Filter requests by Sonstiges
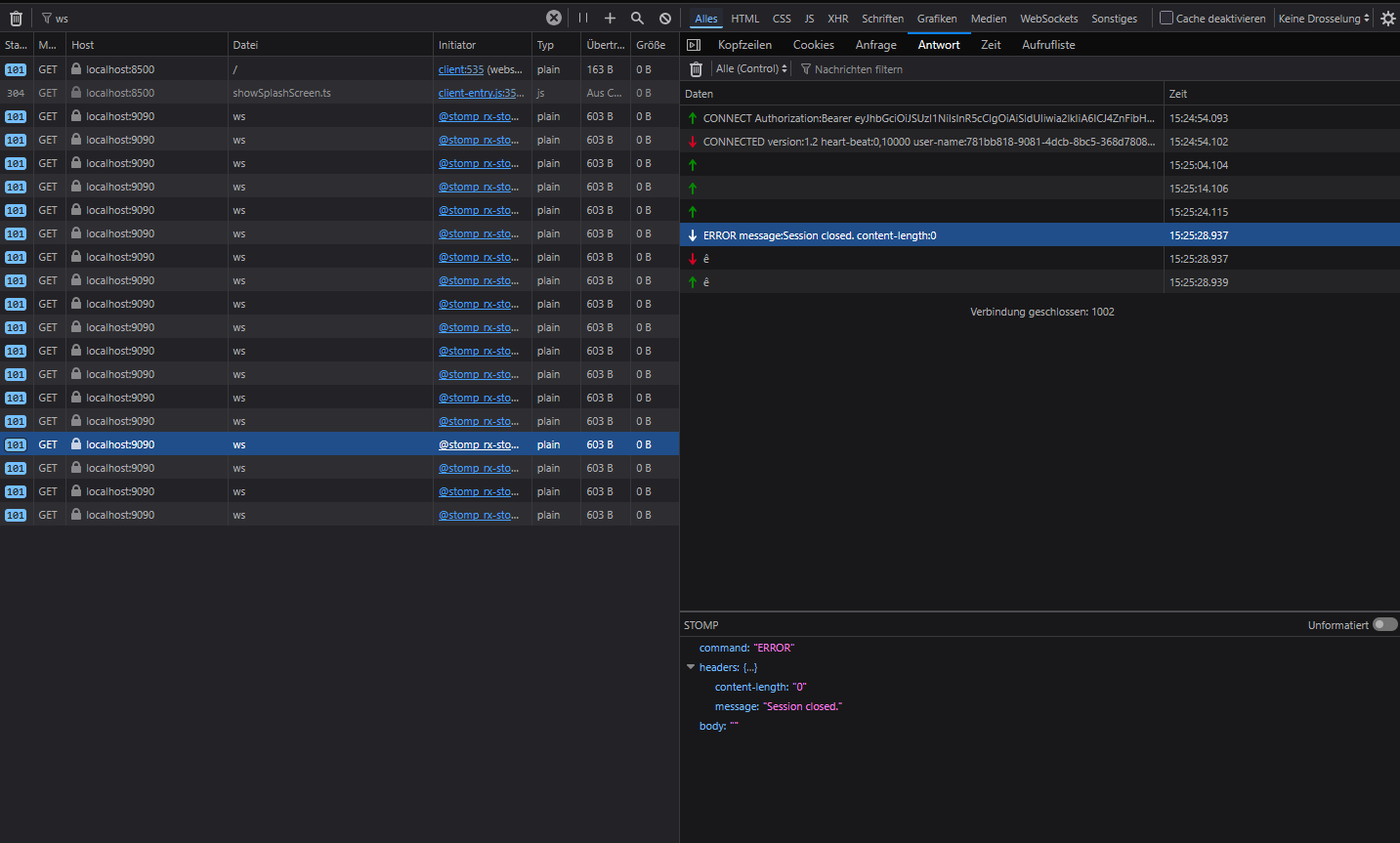1400x843 pixels. [x=1115, y=19]
